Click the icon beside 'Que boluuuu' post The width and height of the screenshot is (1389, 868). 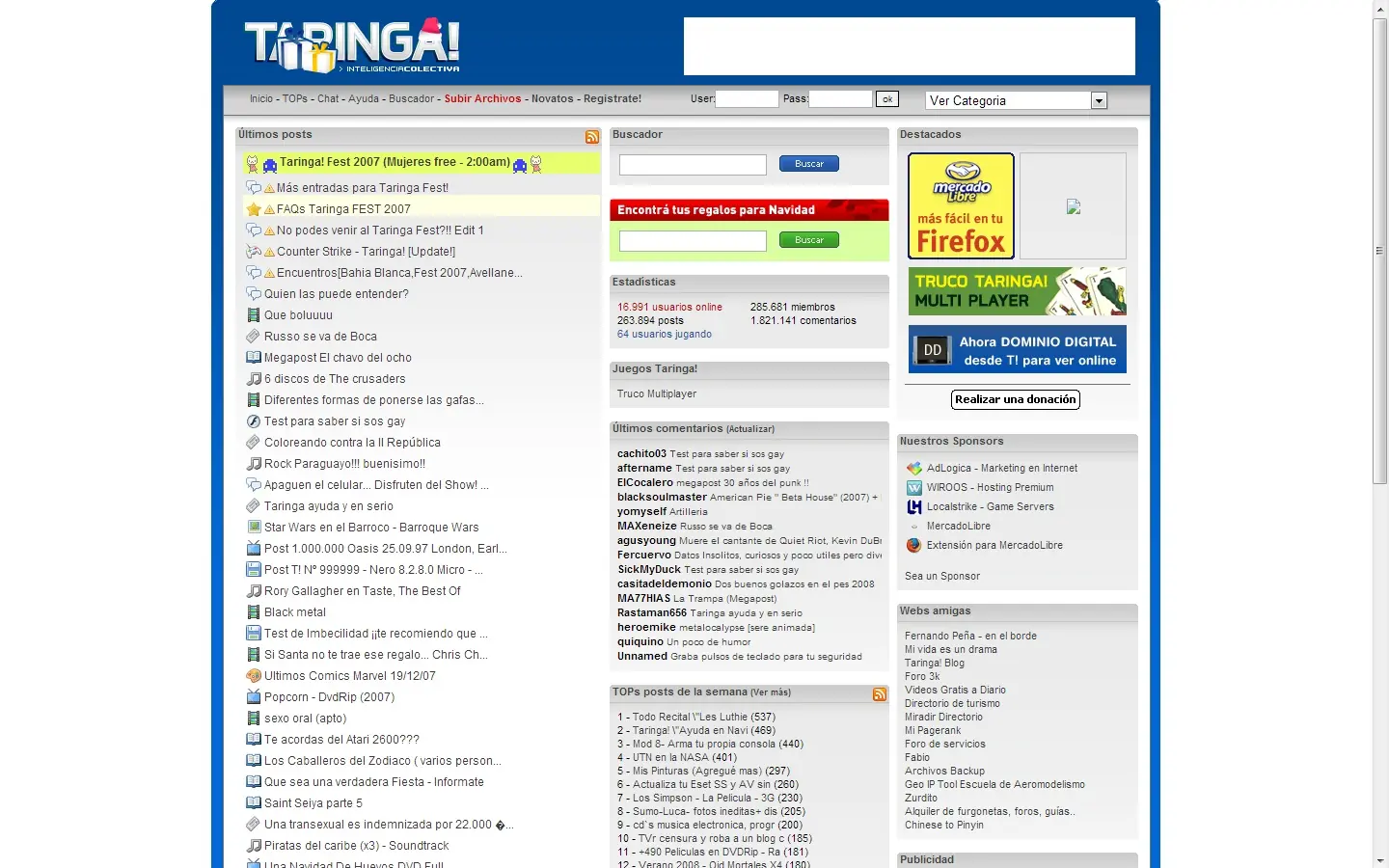(254, 315)
